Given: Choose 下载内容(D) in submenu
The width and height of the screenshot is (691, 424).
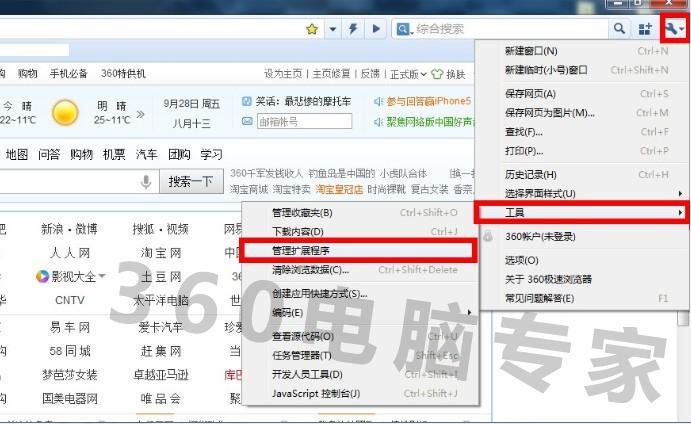Looking at the screenshot, I should [360, 232].
